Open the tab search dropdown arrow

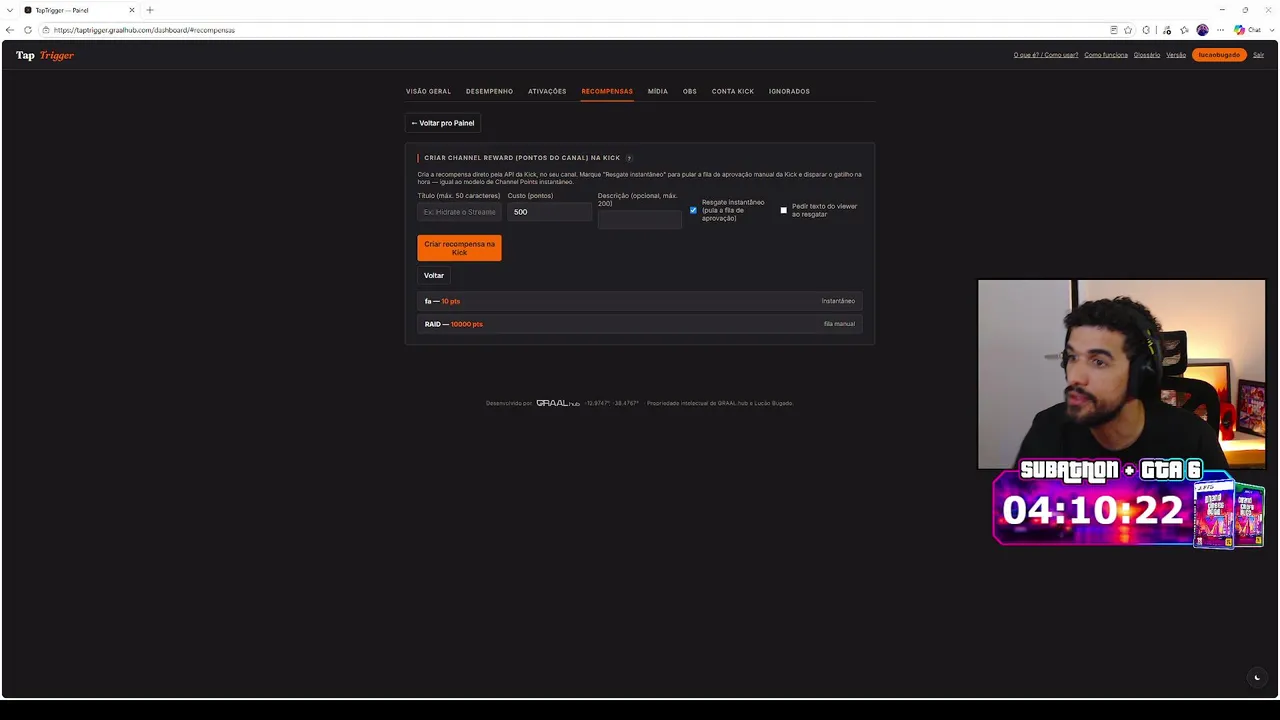(x=9, y=10)
